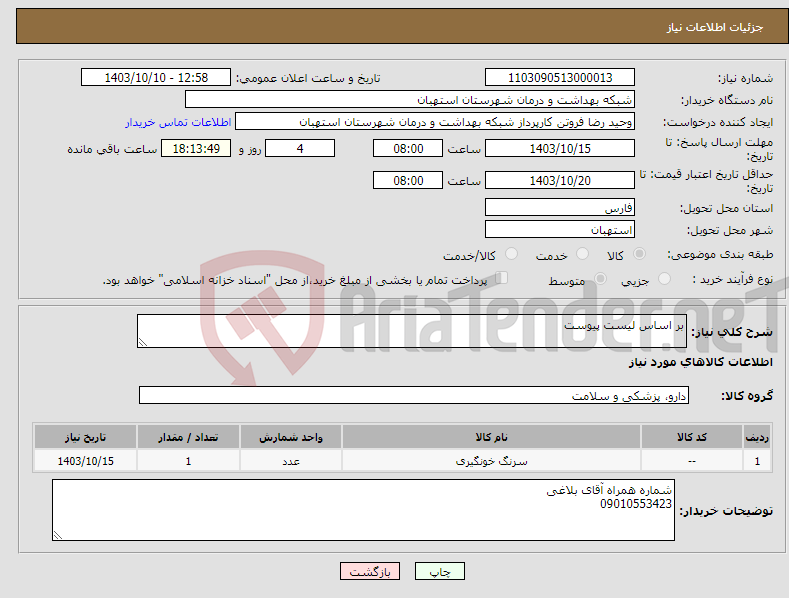Click the جزئیات اطلاعات نیاز header title
This screenshot has height=598, width=789.
[715, 27]
